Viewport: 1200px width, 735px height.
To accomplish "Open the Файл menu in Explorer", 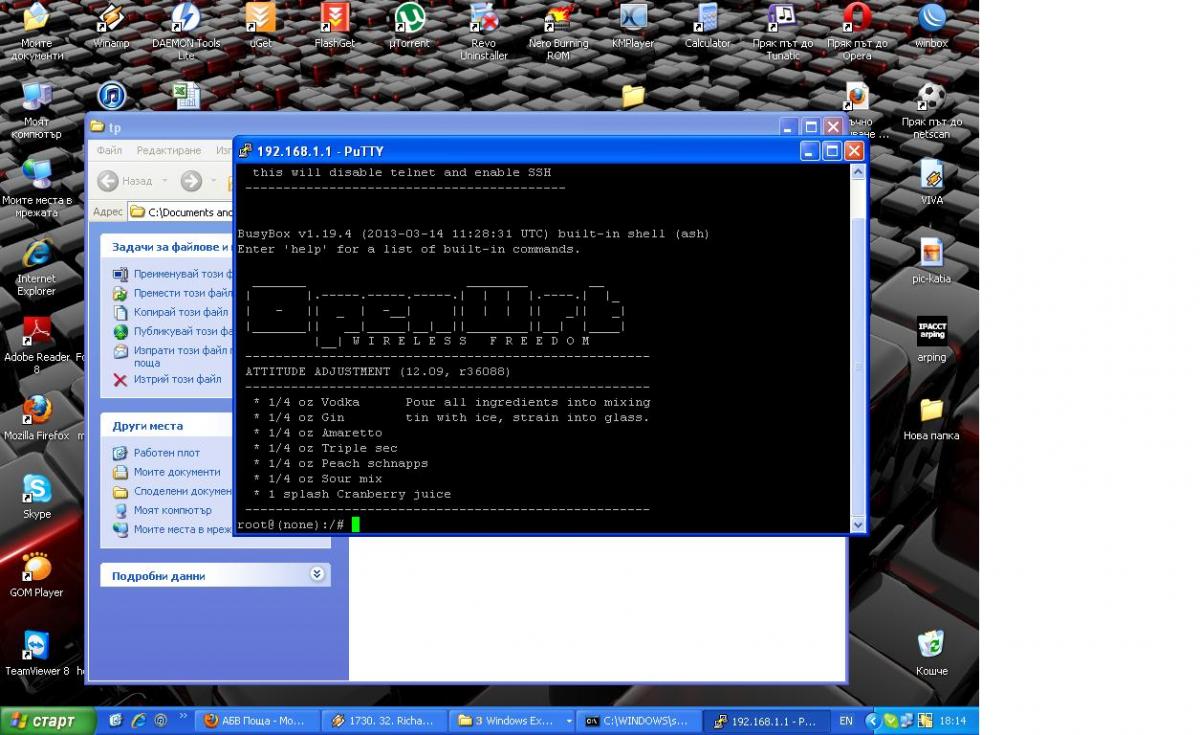I will point(109,150).
